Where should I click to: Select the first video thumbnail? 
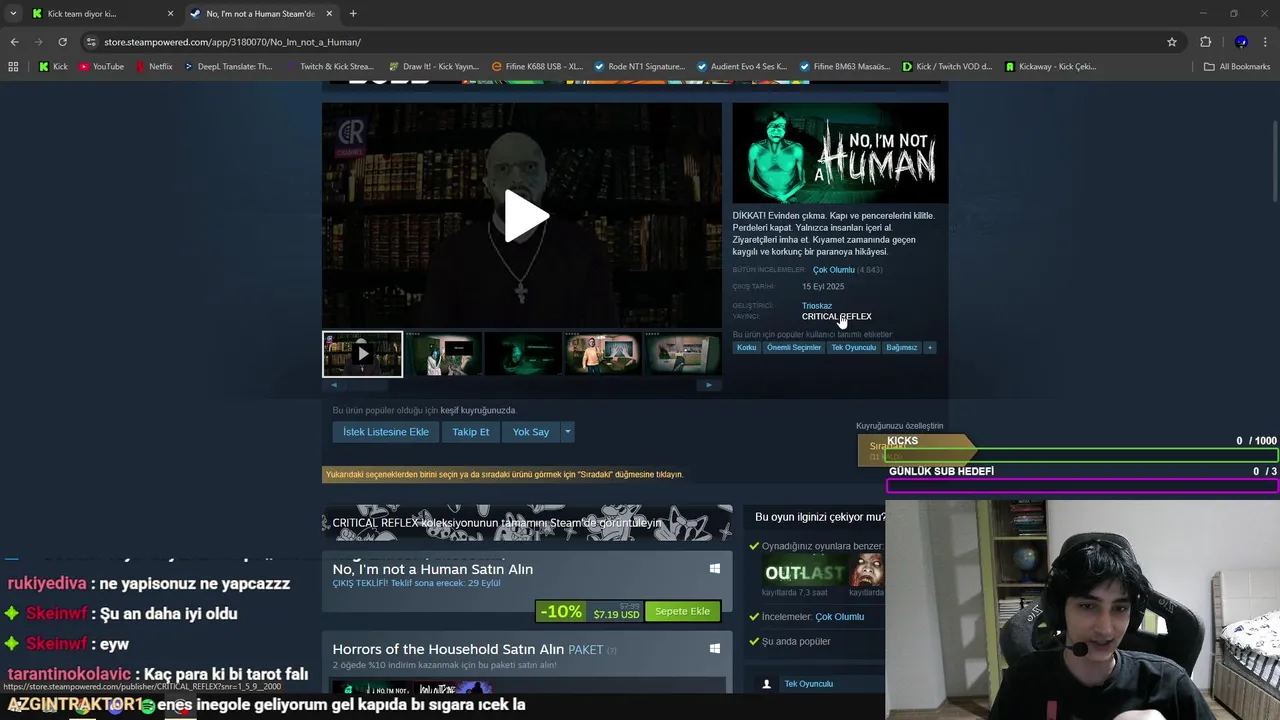coord(362,354)
